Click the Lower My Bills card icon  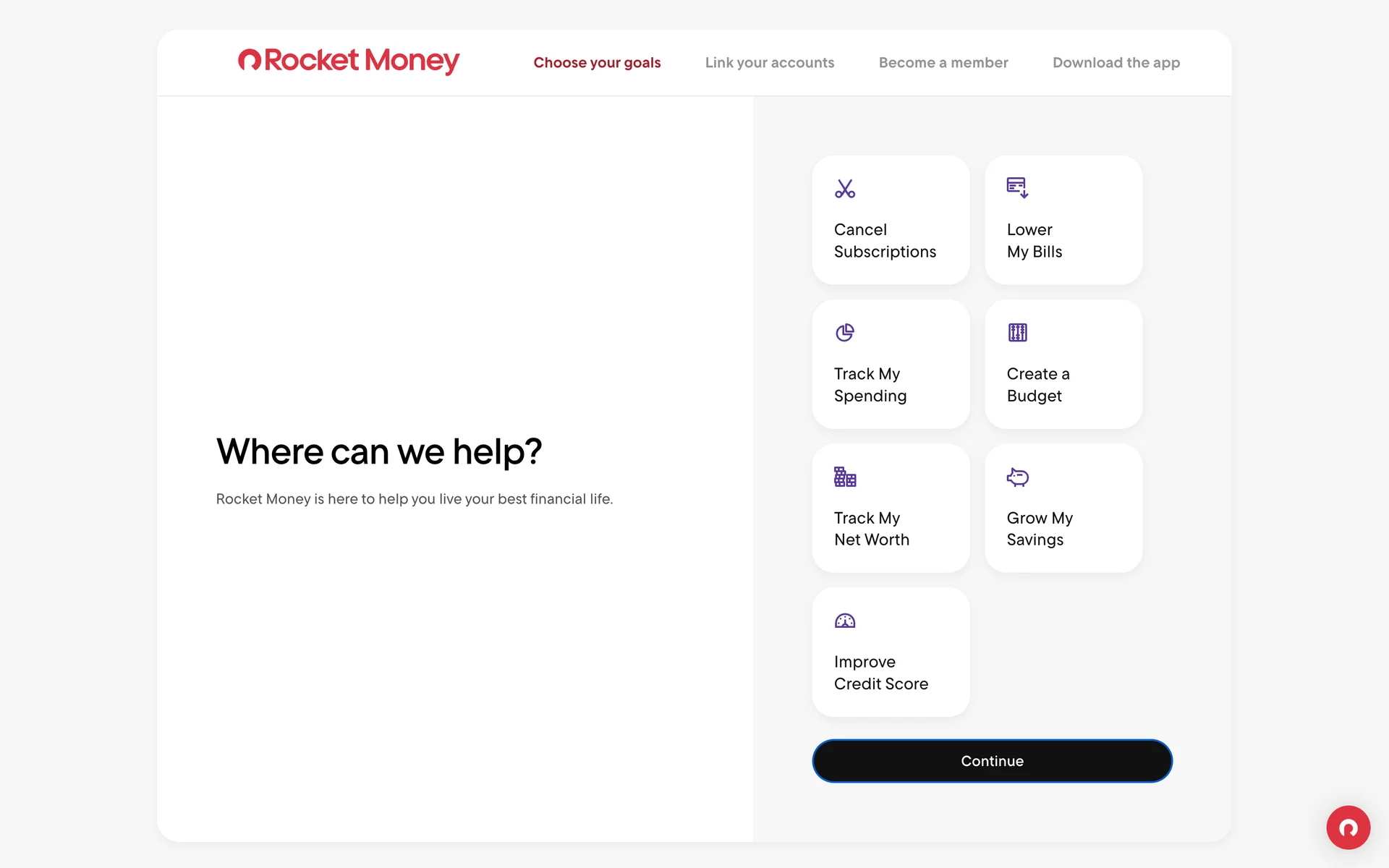[1017, 187]
